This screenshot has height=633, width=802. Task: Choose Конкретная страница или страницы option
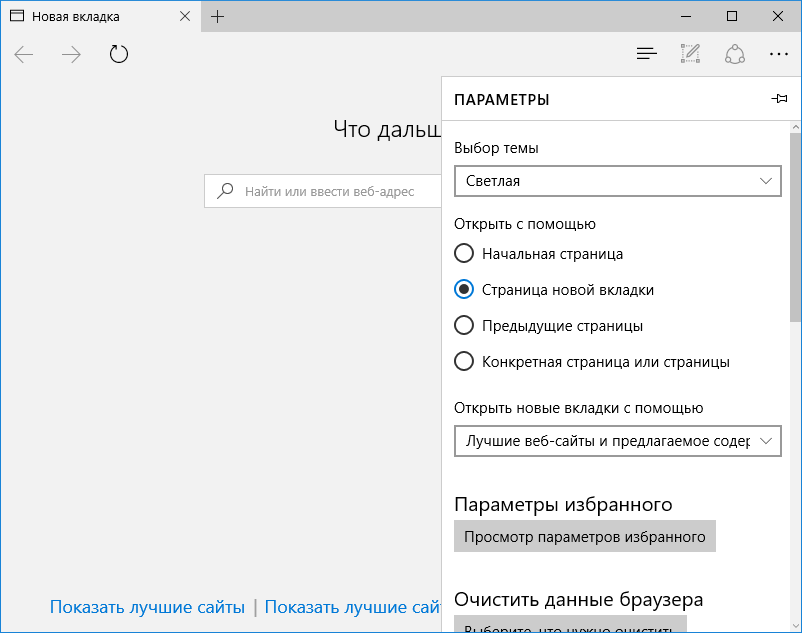coord(592,361)
